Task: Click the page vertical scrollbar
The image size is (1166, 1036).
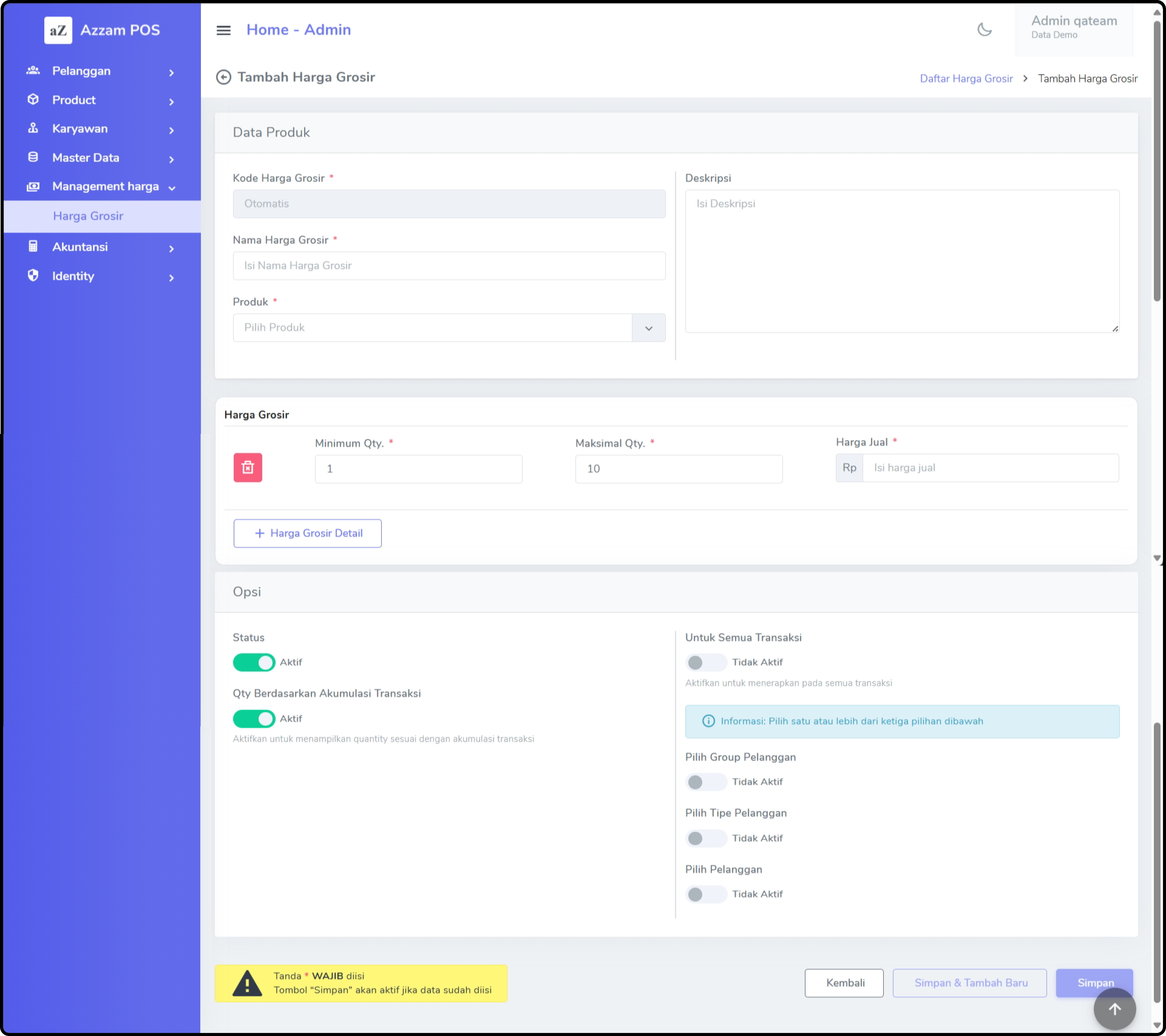Action: (1158, 160)
